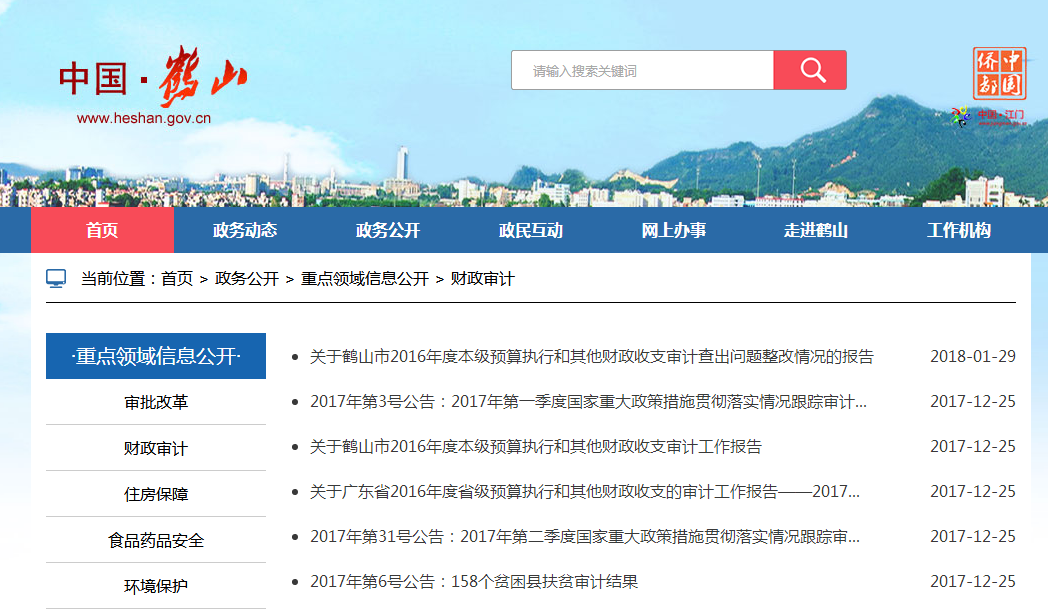
Task: Choose 食品药品安全 from sidebar menu
Action: [x=156, y=541]
